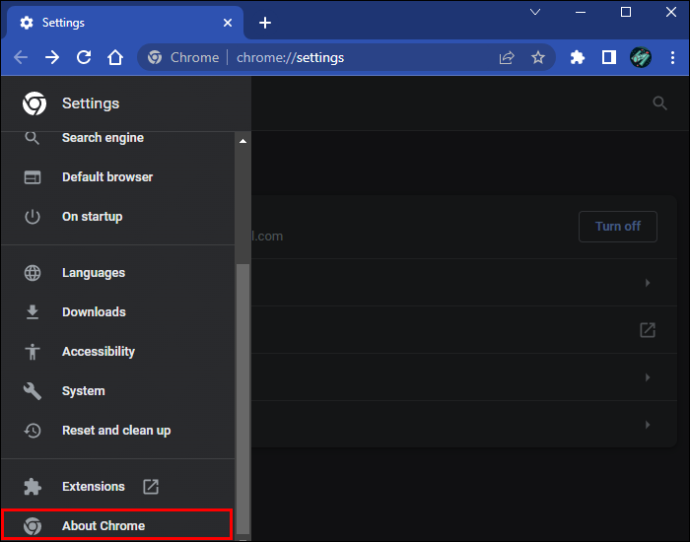Click the Languages globe icon
This screenshot has height=542, width=690.
32,273
